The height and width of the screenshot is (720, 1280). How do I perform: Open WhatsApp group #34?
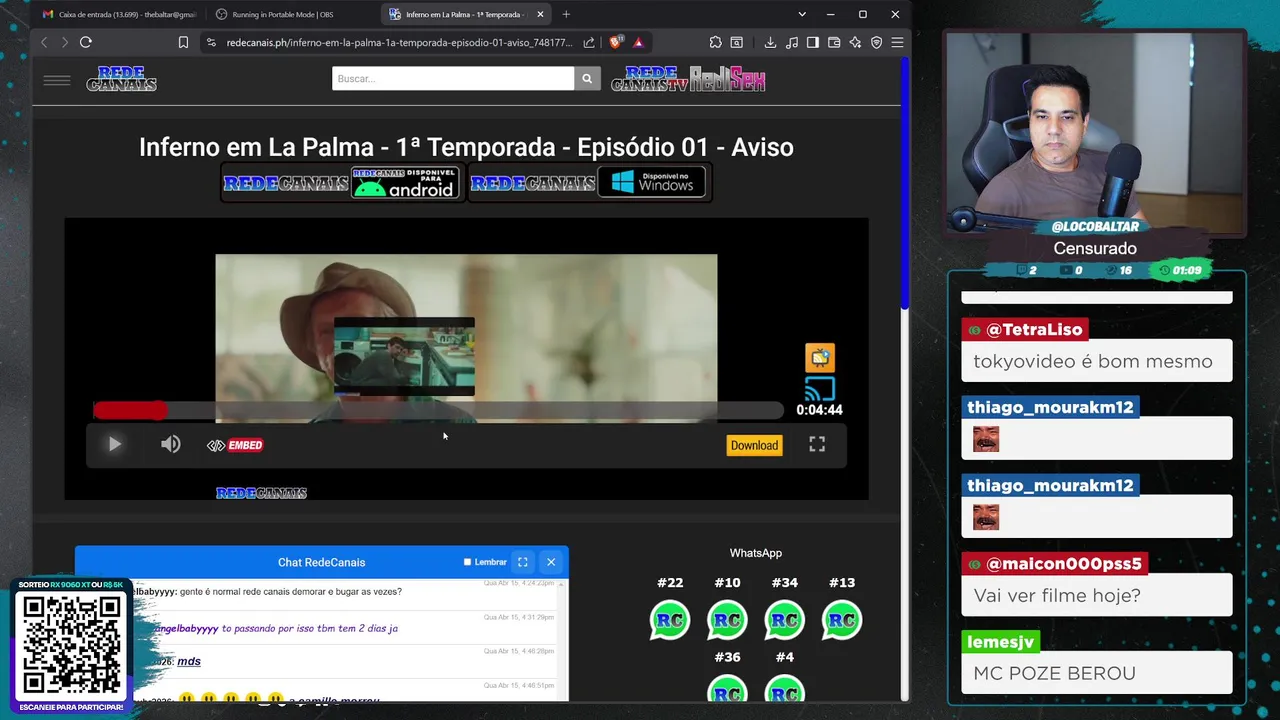coord(785,620)
